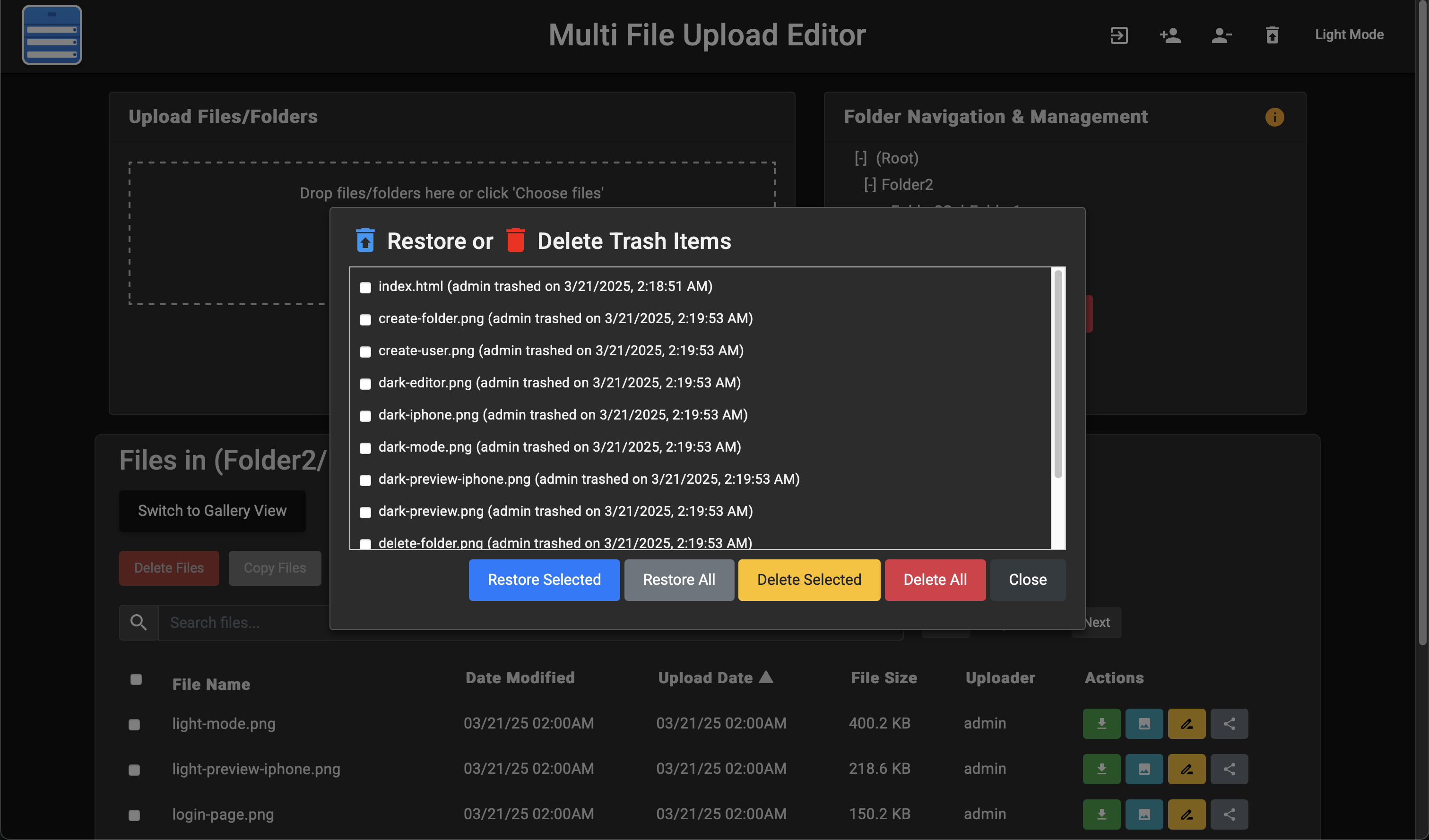
Task: Switch to Light Mode
Action: pyautogui.click(x=1349, y=35)
